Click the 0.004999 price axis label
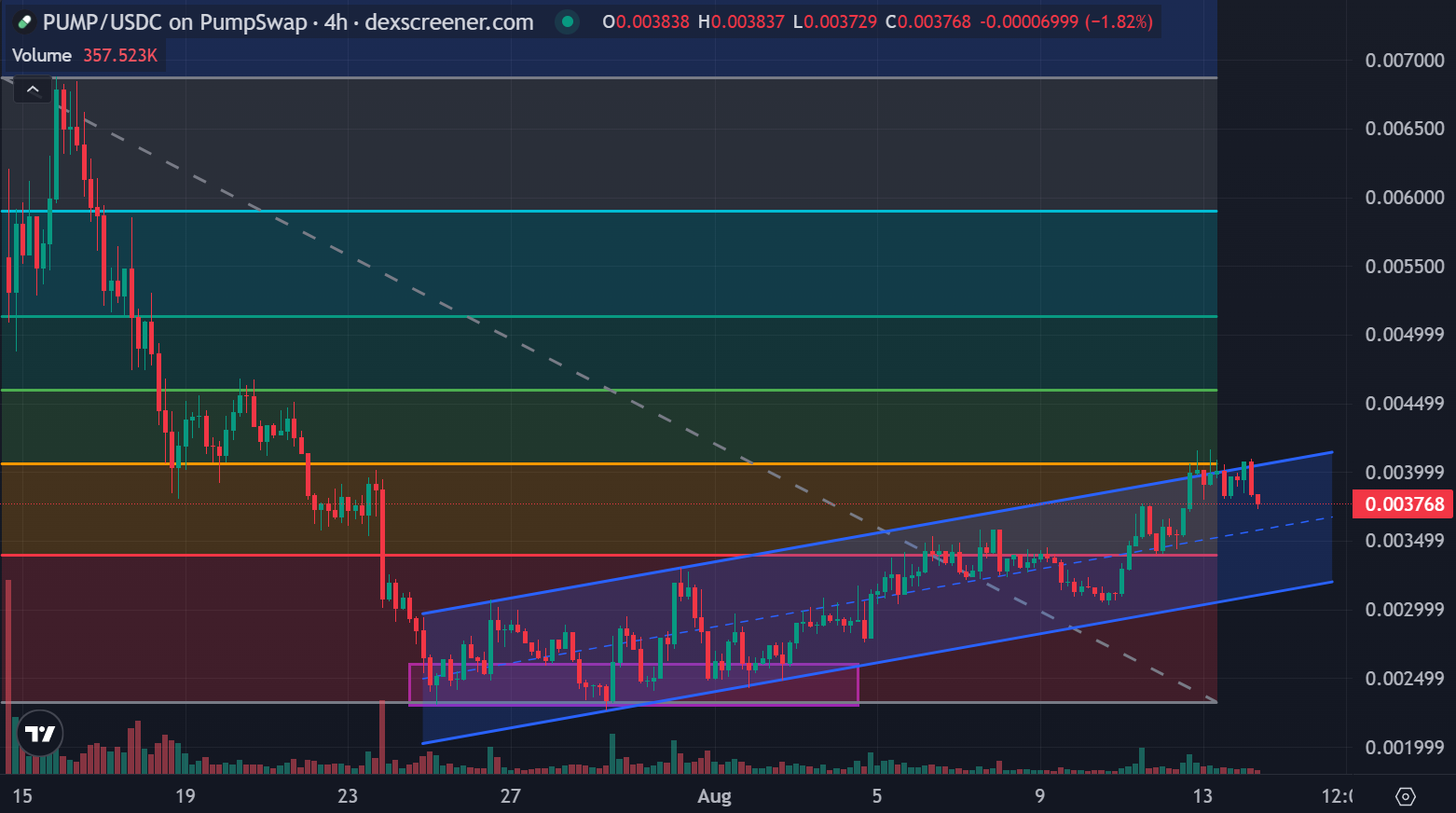1456x813 pixels. [x=1405, y=335]
